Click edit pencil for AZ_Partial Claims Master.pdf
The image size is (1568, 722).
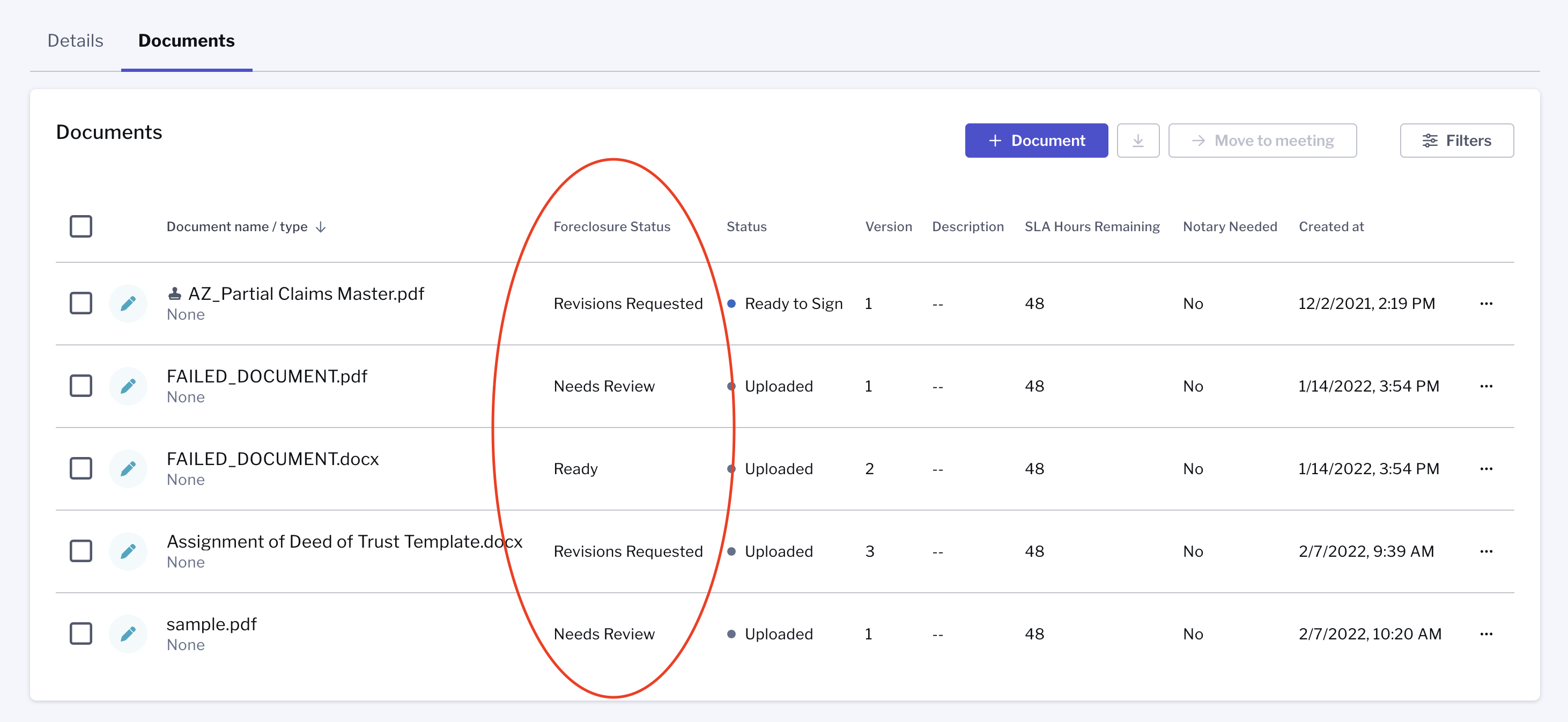128,303
